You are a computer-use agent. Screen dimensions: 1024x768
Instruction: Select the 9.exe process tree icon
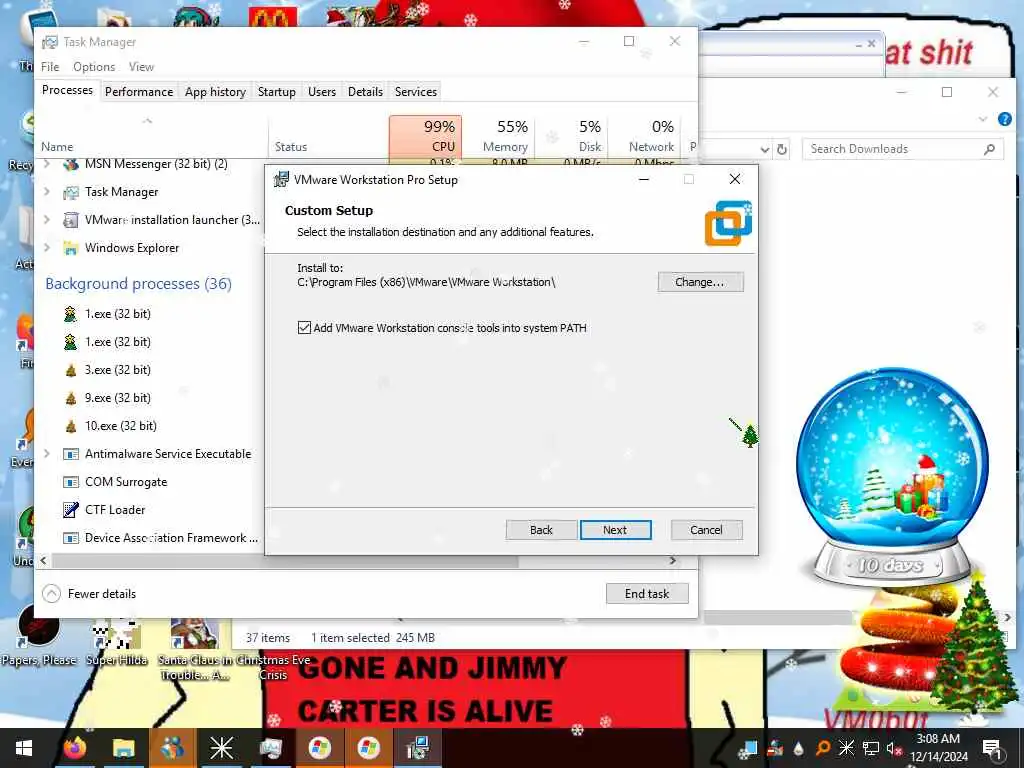(71, 398)
